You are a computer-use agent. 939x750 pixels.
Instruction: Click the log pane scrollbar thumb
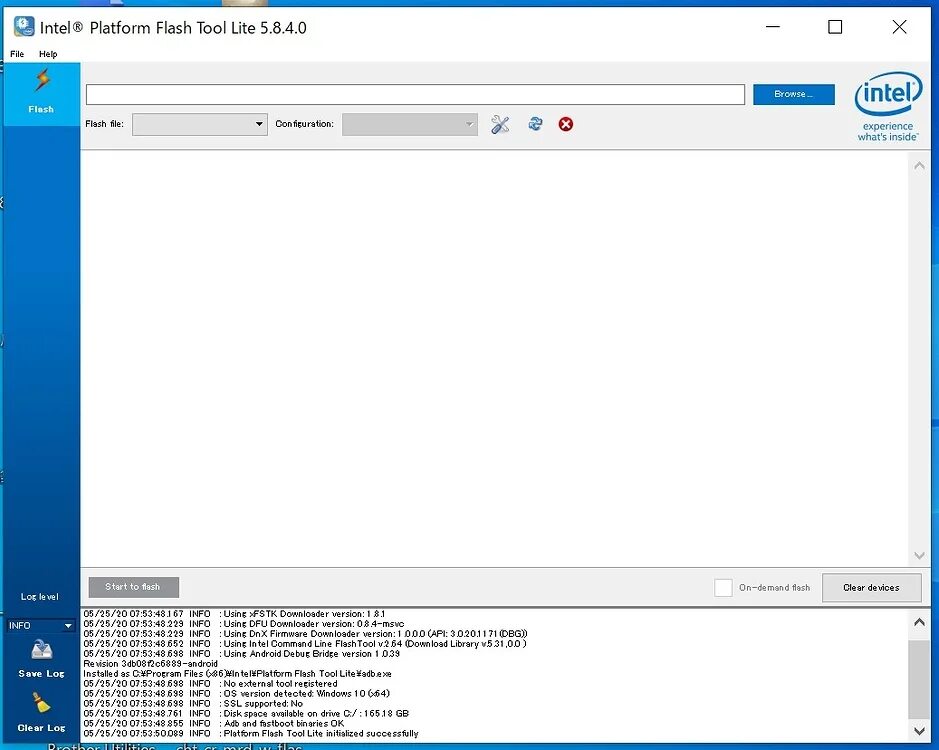tap(919, 679)
